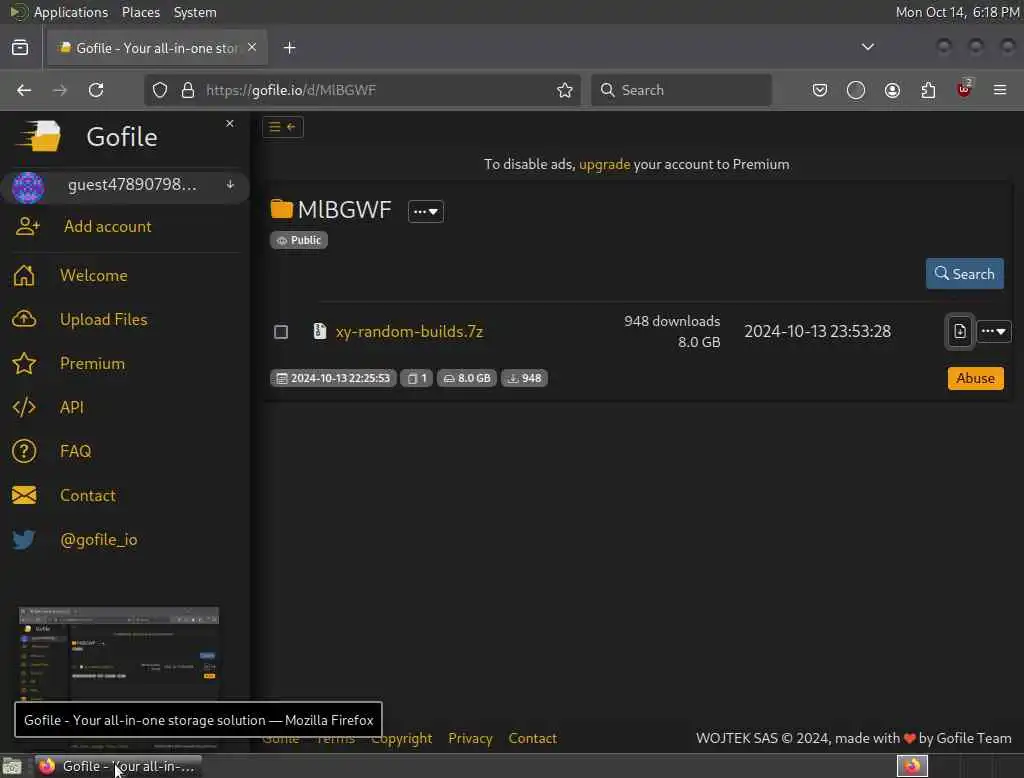Open the extensions puzzle icon

coord(928,90)
